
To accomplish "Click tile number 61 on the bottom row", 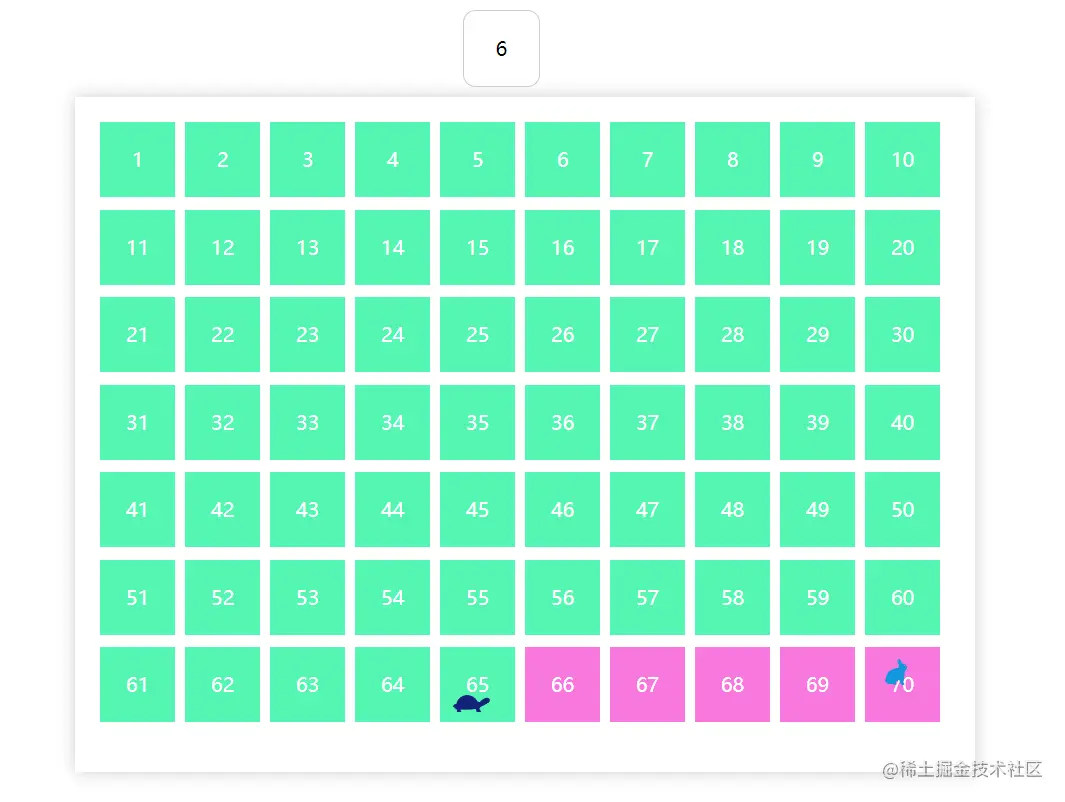I will pyautogui.click(x=137, y=684).
